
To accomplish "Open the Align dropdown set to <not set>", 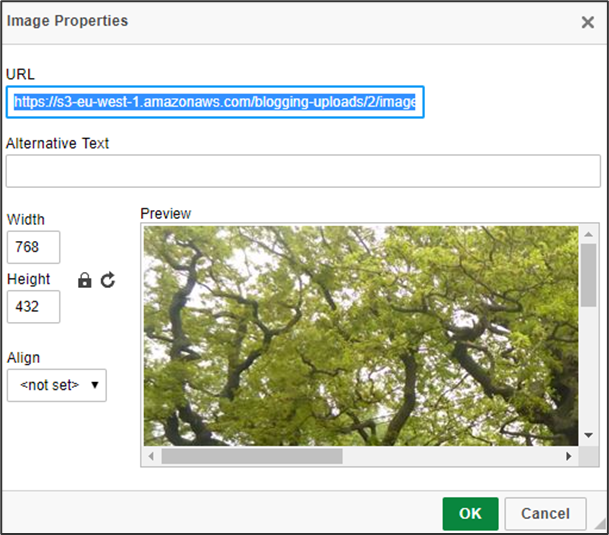I will tap(56, 385).
